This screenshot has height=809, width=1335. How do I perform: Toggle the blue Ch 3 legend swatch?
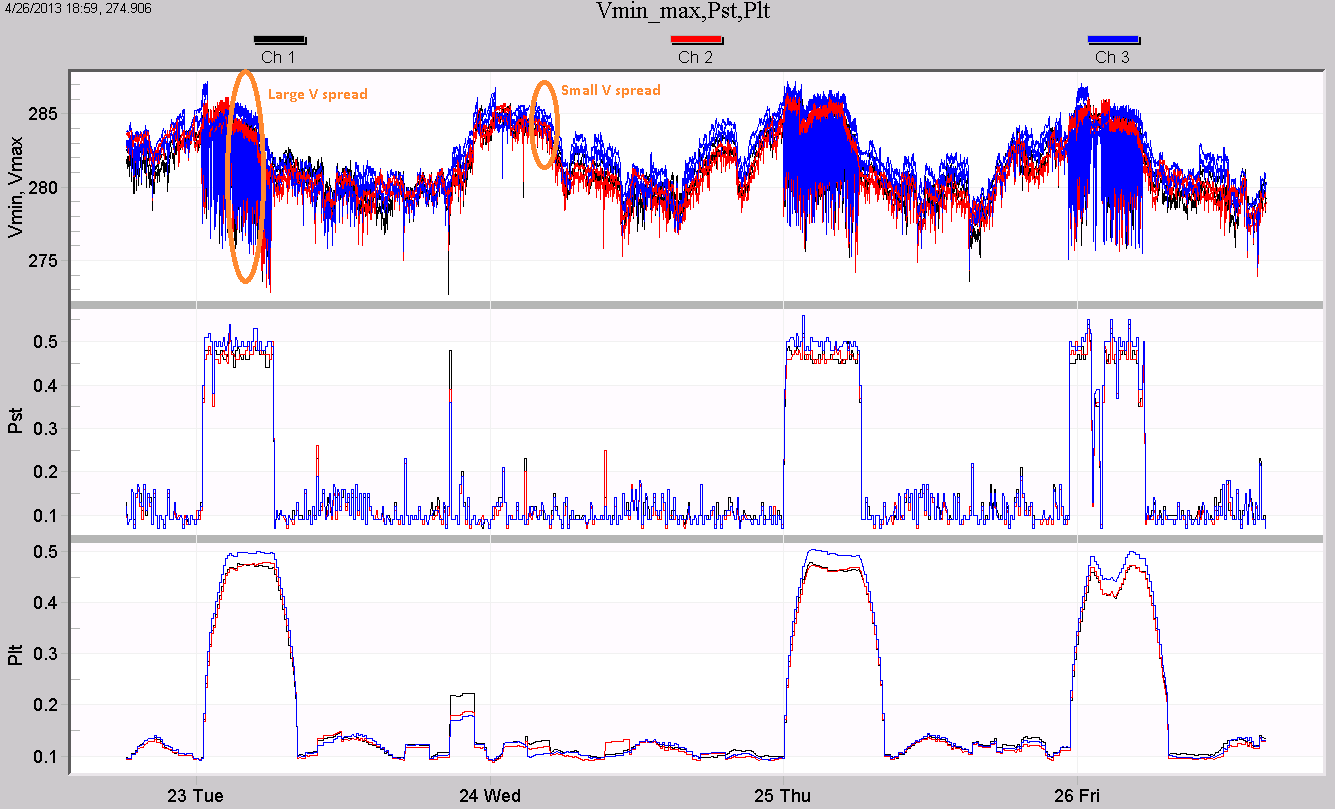(1112, 39)
